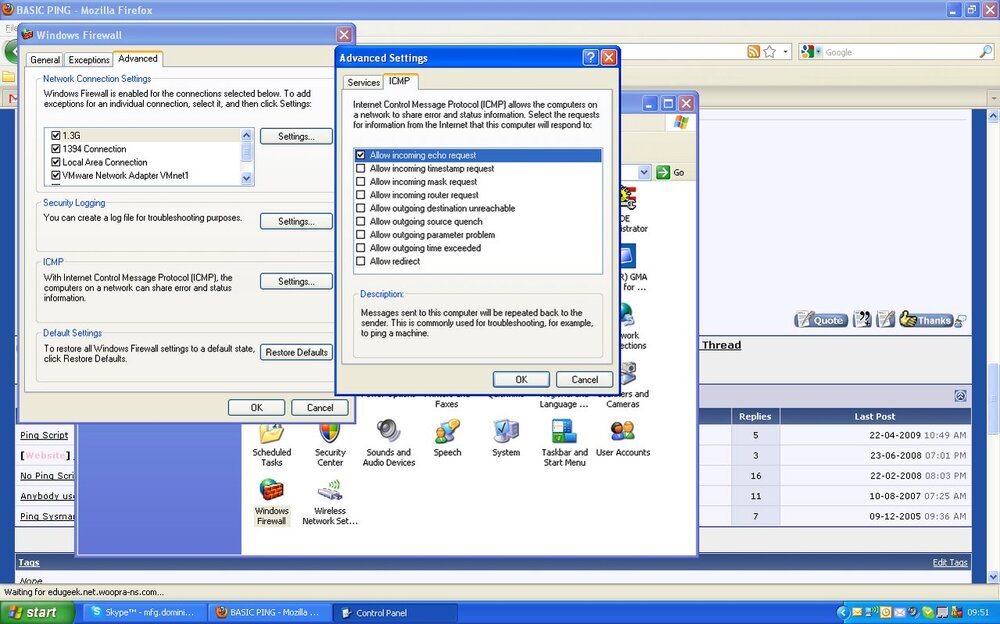Click Cancel in Advanced Settings dialog

[x=584, y=379]
